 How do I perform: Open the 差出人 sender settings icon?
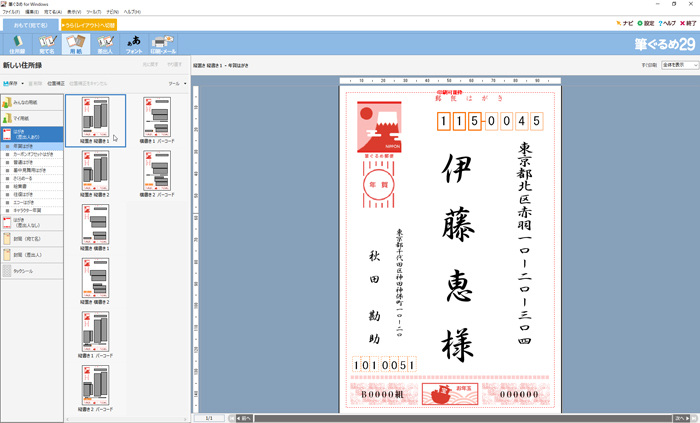click(105, 43)
